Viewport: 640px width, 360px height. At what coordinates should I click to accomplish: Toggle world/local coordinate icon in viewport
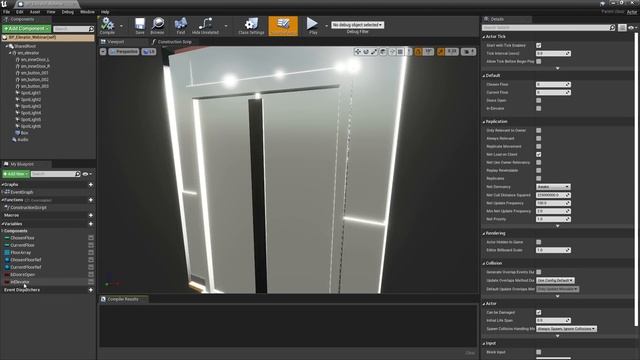(383, 51)
